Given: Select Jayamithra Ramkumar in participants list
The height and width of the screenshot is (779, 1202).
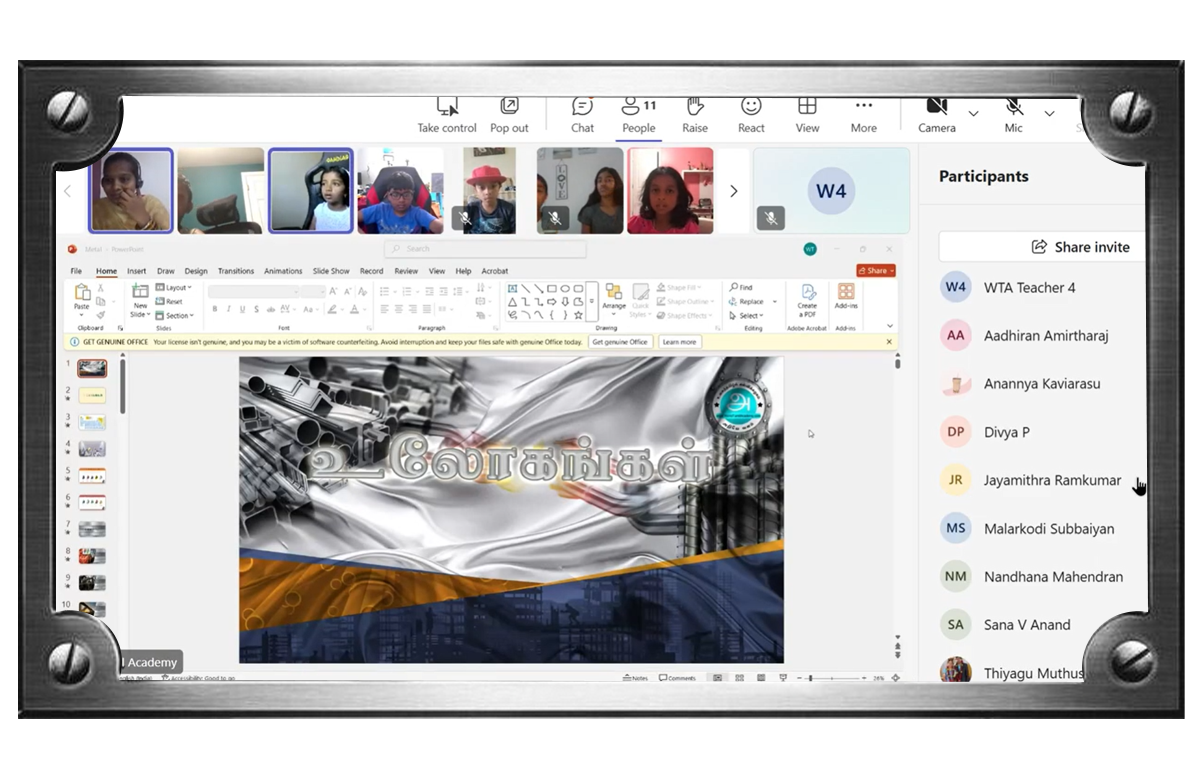Looking at the screenshot, I should click(x=1052, y=480).
